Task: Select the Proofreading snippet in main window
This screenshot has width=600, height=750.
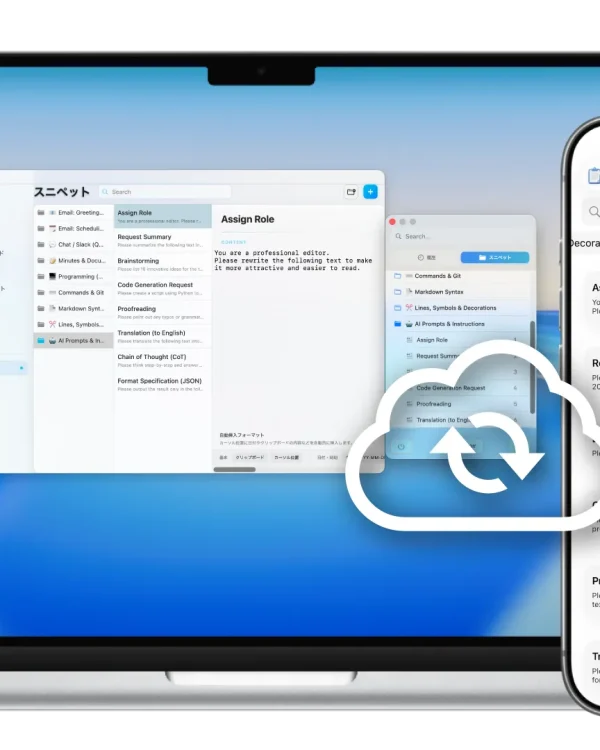Action: pos(163,312)
